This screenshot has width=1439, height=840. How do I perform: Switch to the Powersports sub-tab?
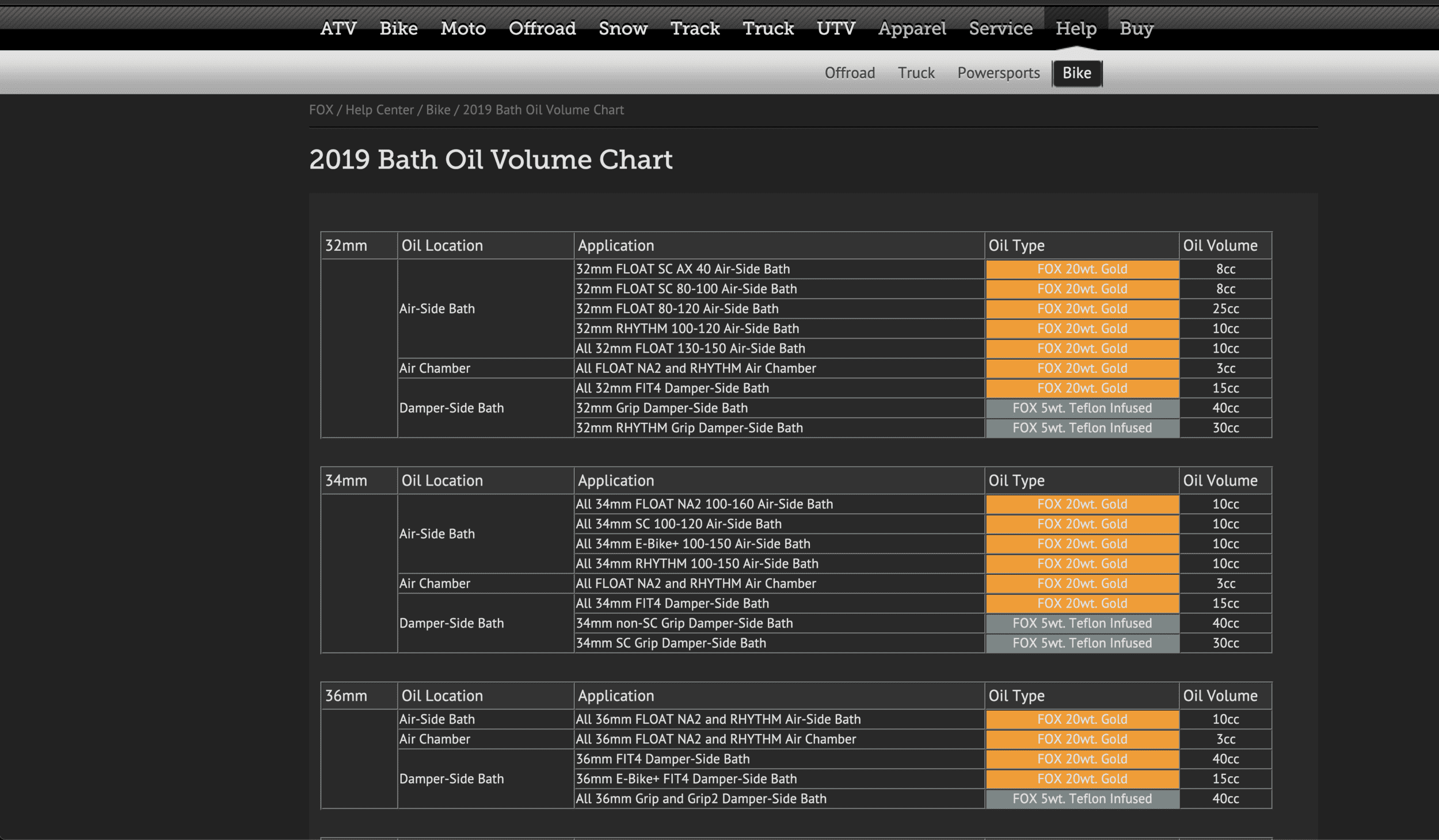tap(998, 73)
